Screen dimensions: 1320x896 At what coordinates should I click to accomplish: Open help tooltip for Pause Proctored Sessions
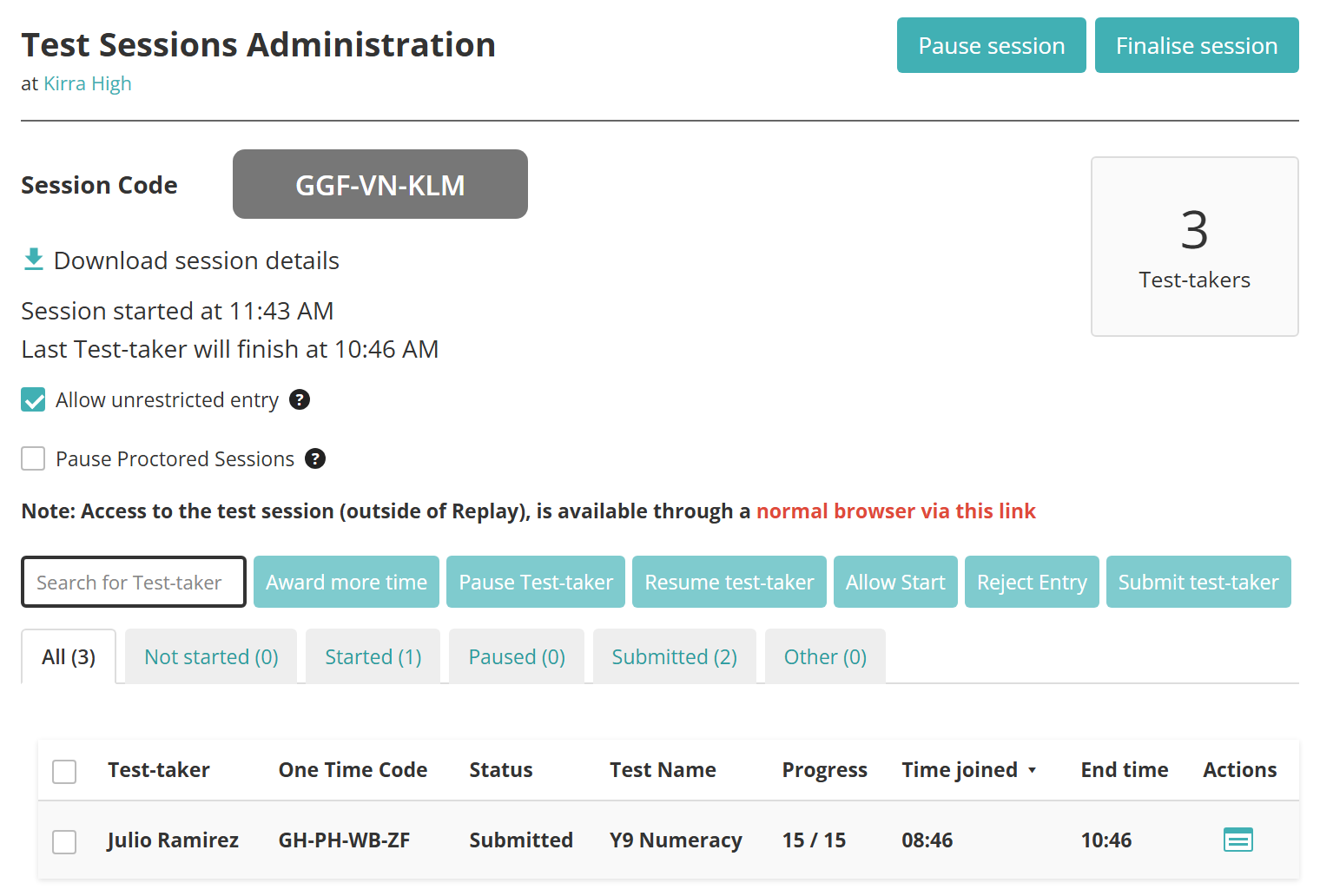(315, 458)
